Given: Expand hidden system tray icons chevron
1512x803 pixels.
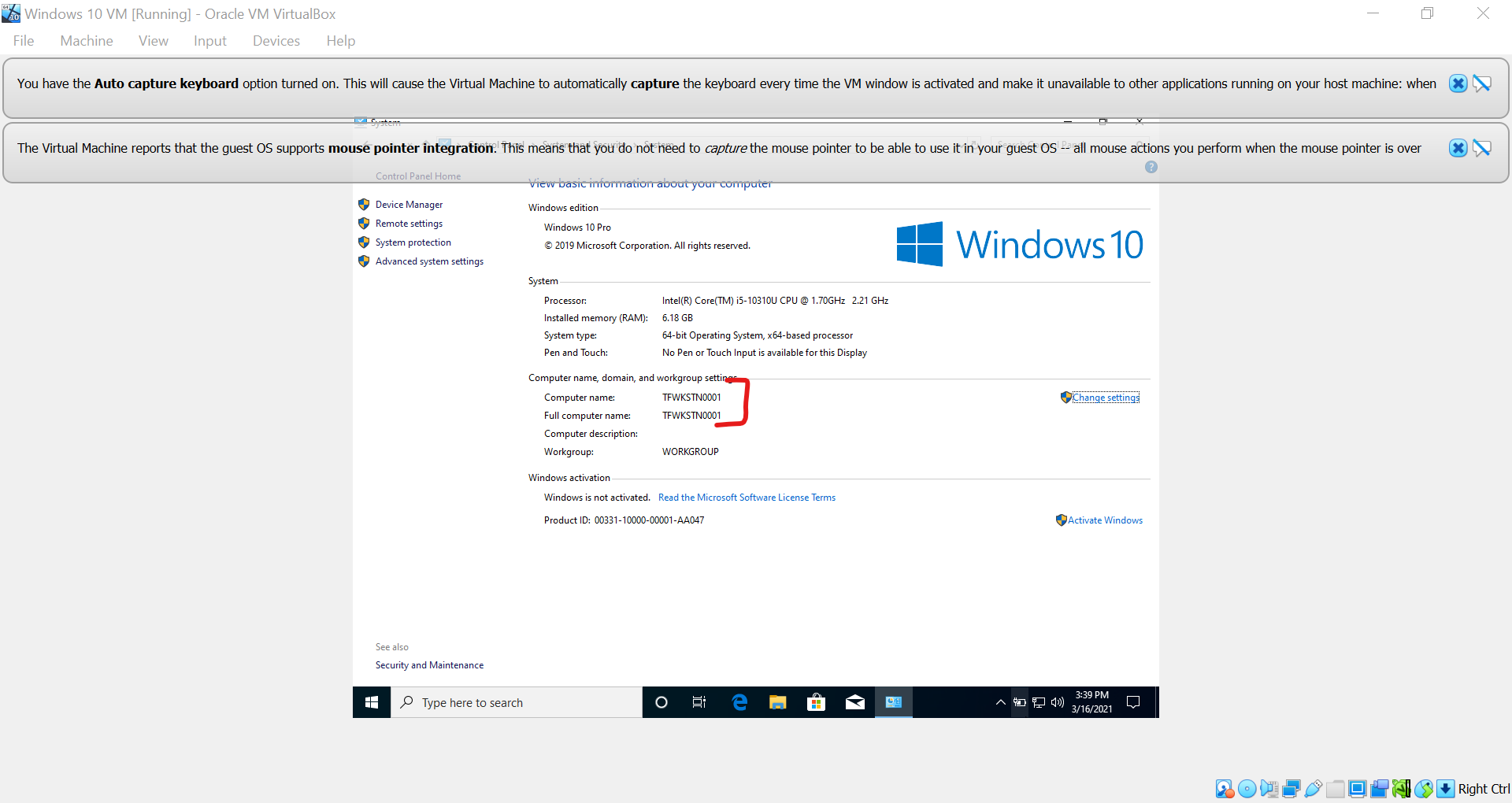Looking at the screenshot, I should point(1000,702).
